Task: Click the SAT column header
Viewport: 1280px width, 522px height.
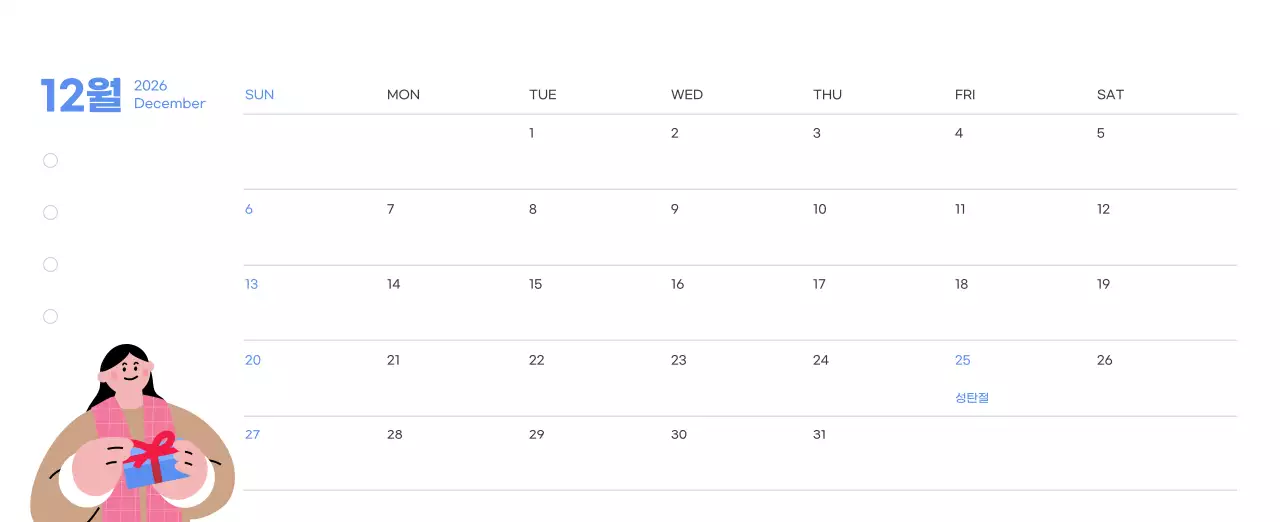Action: (x=1110, y=95)
